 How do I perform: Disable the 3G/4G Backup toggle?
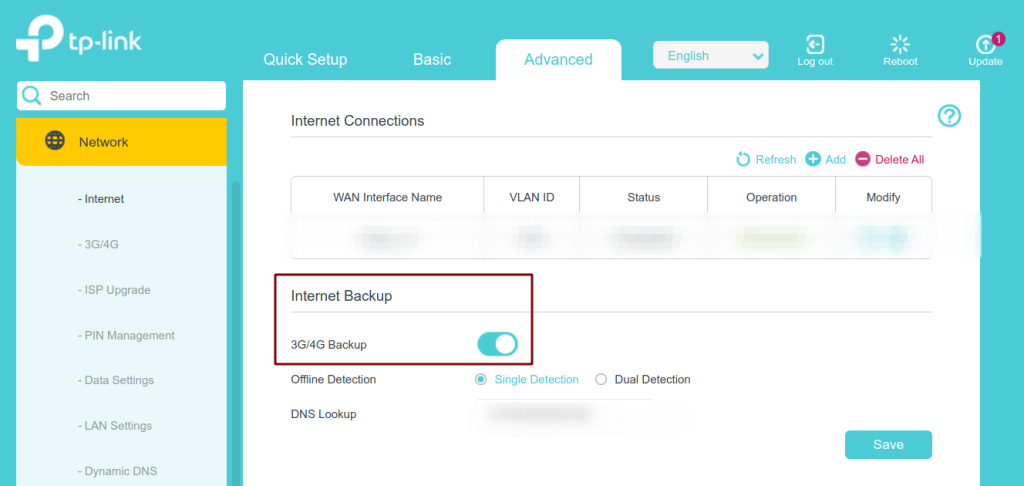pyautogui.click(x=498, y=344)
